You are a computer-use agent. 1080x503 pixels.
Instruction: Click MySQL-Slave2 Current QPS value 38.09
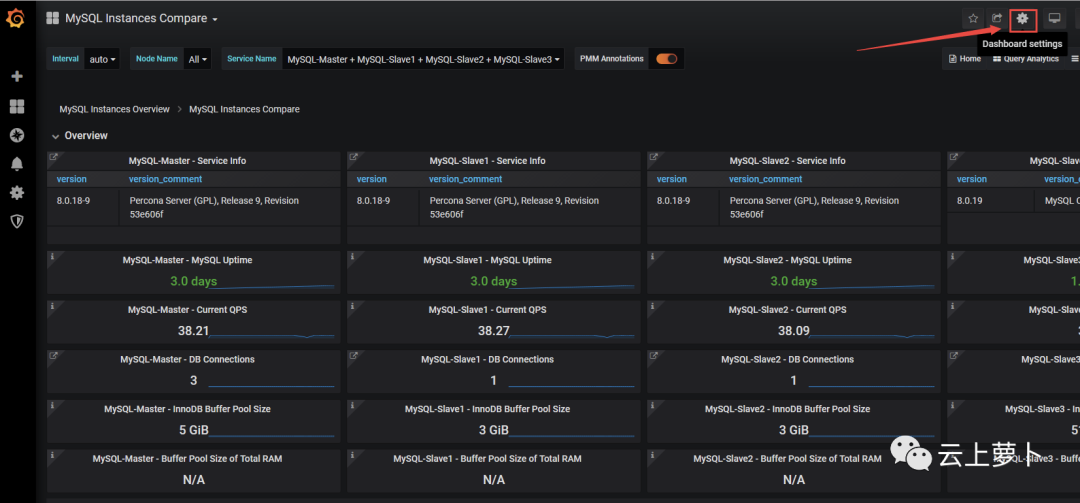pos(793,331)
